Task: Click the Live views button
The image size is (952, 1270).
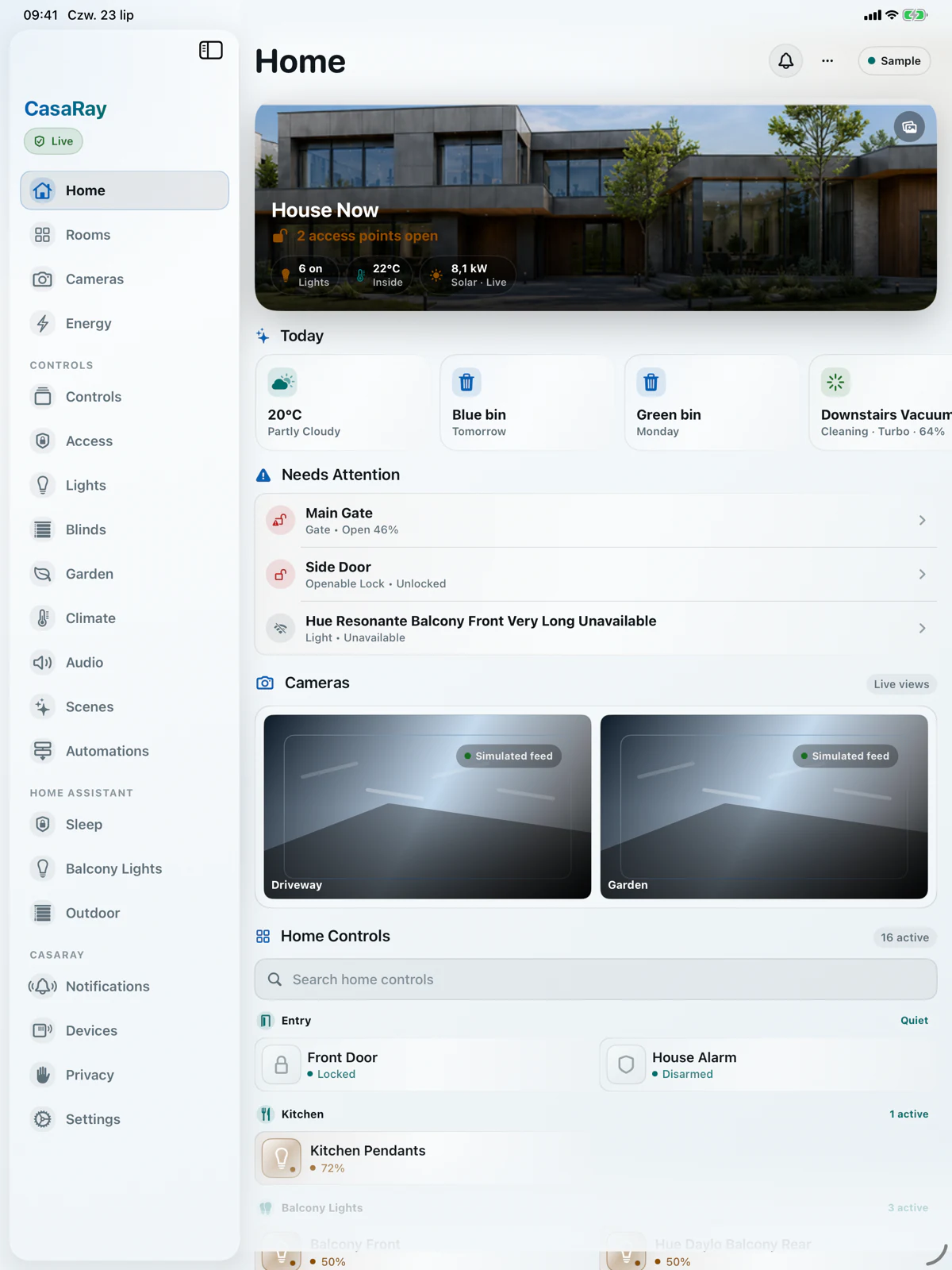Action: [901, 684]
